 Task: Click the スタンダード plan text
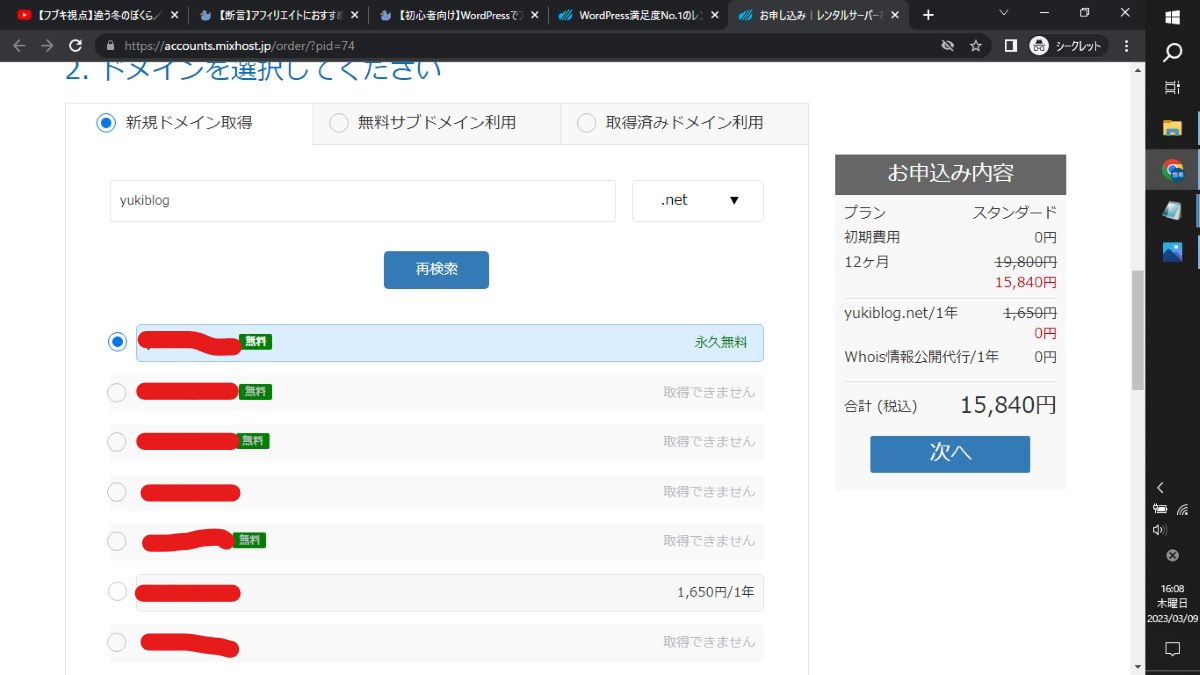(x=1015, y=213)
